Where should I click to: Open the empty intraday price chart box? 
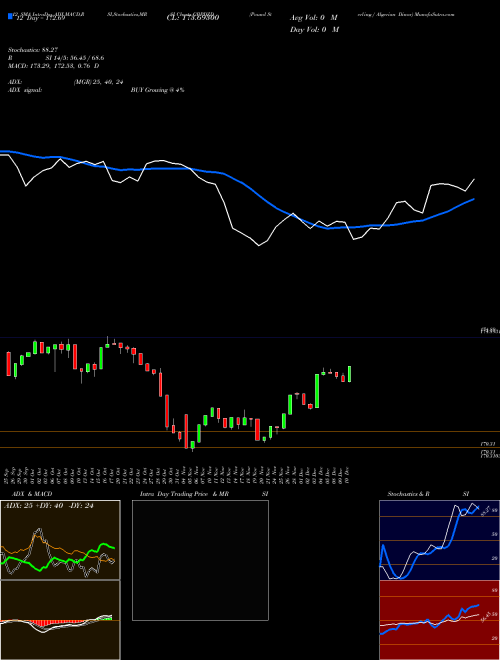tap(200, 560)
